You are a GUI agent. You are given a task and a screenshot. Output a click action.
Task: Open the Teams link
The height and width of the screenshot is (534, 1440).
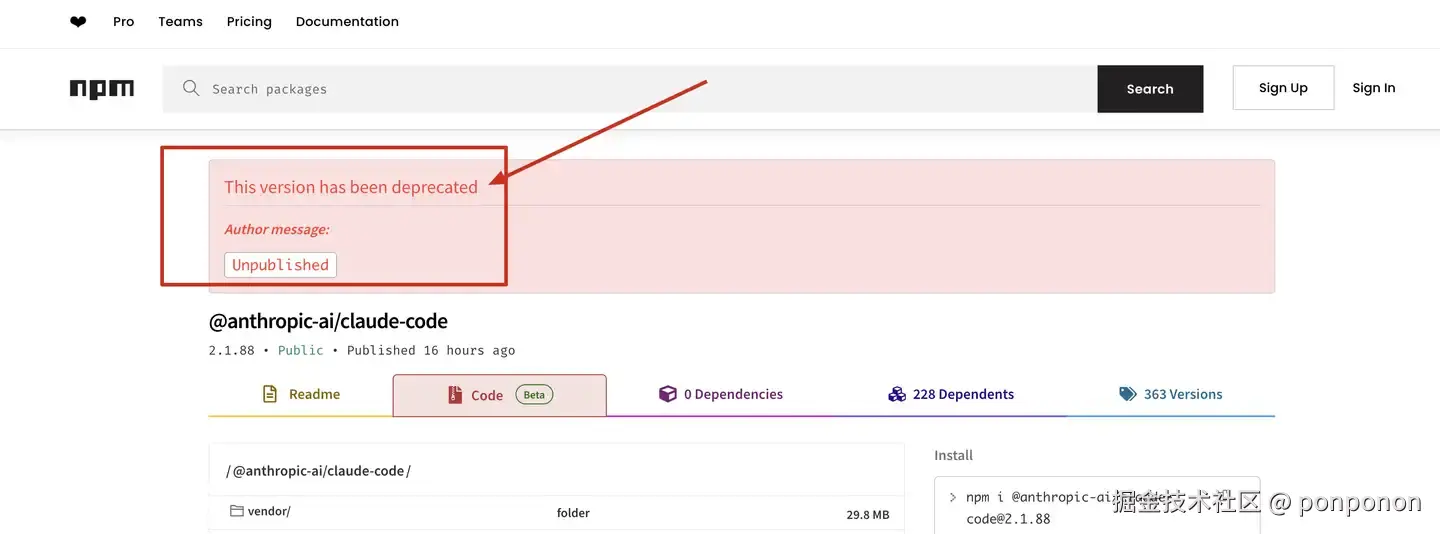pos(180,22)
